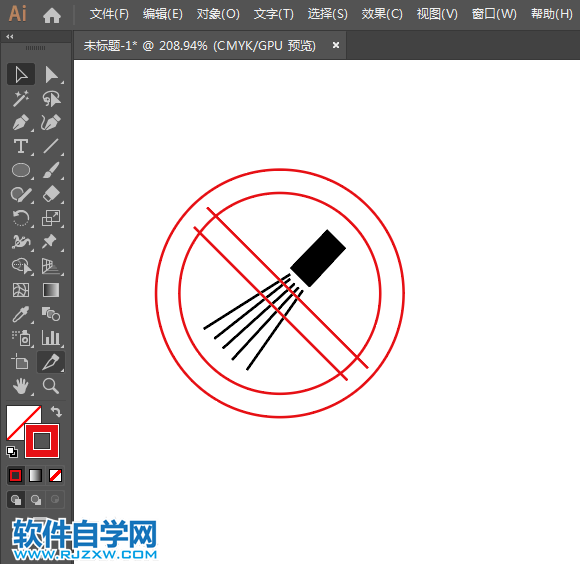The image size is (580, 564).
Task: Open the 文字(T) menu
Action: coord(274,14)
